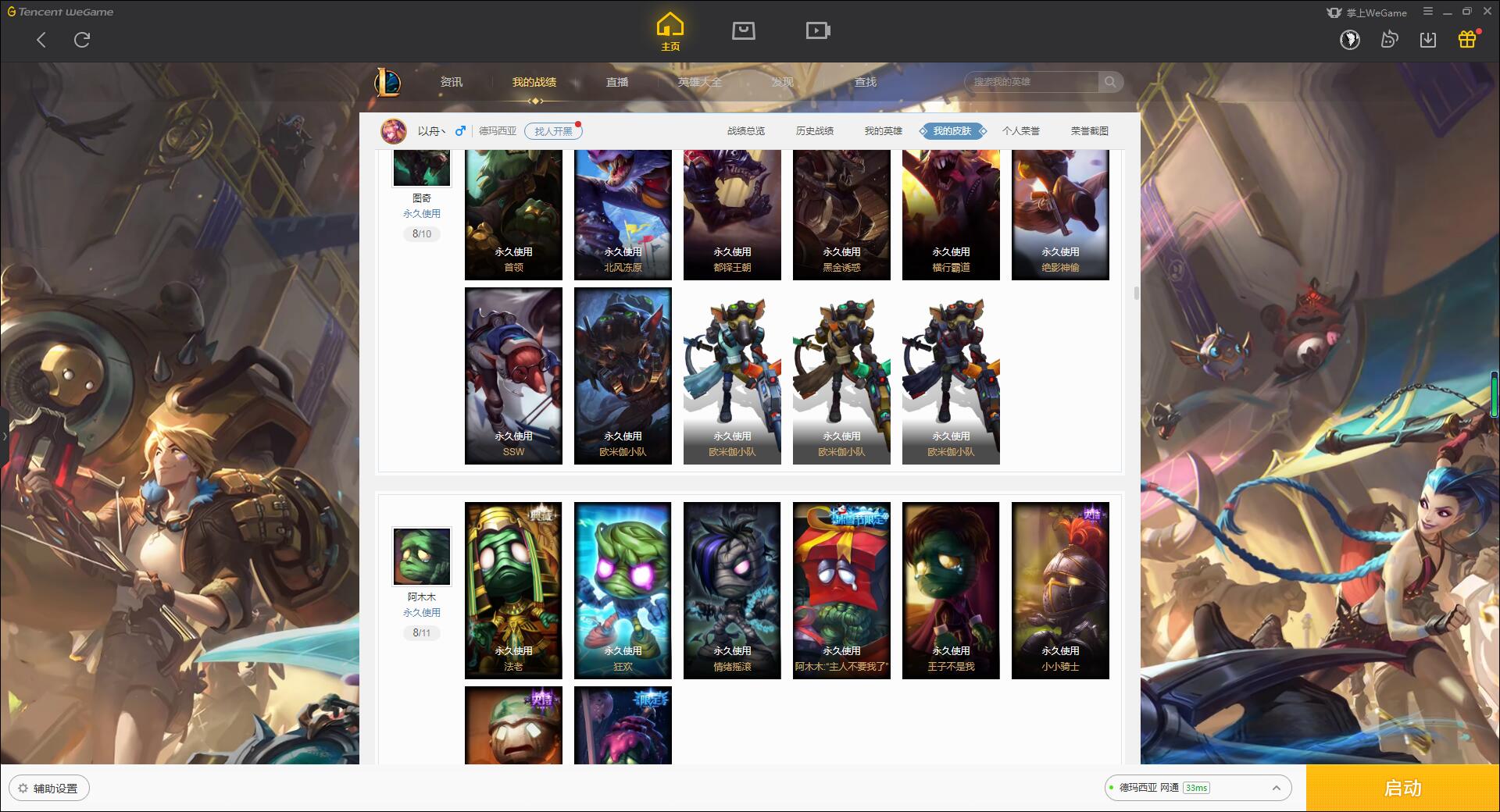
Task: Open the store bag icon
Action: pyautogui.click(x=744, y=31)
